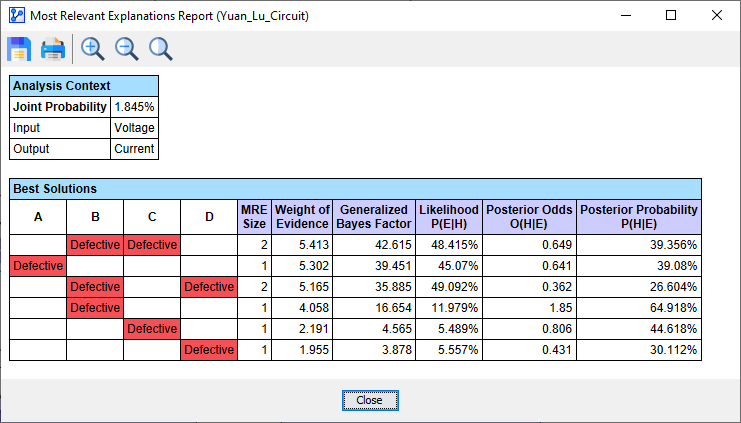Click the Save report icon
Screen dimensions: 741x423
coord(20,49)
